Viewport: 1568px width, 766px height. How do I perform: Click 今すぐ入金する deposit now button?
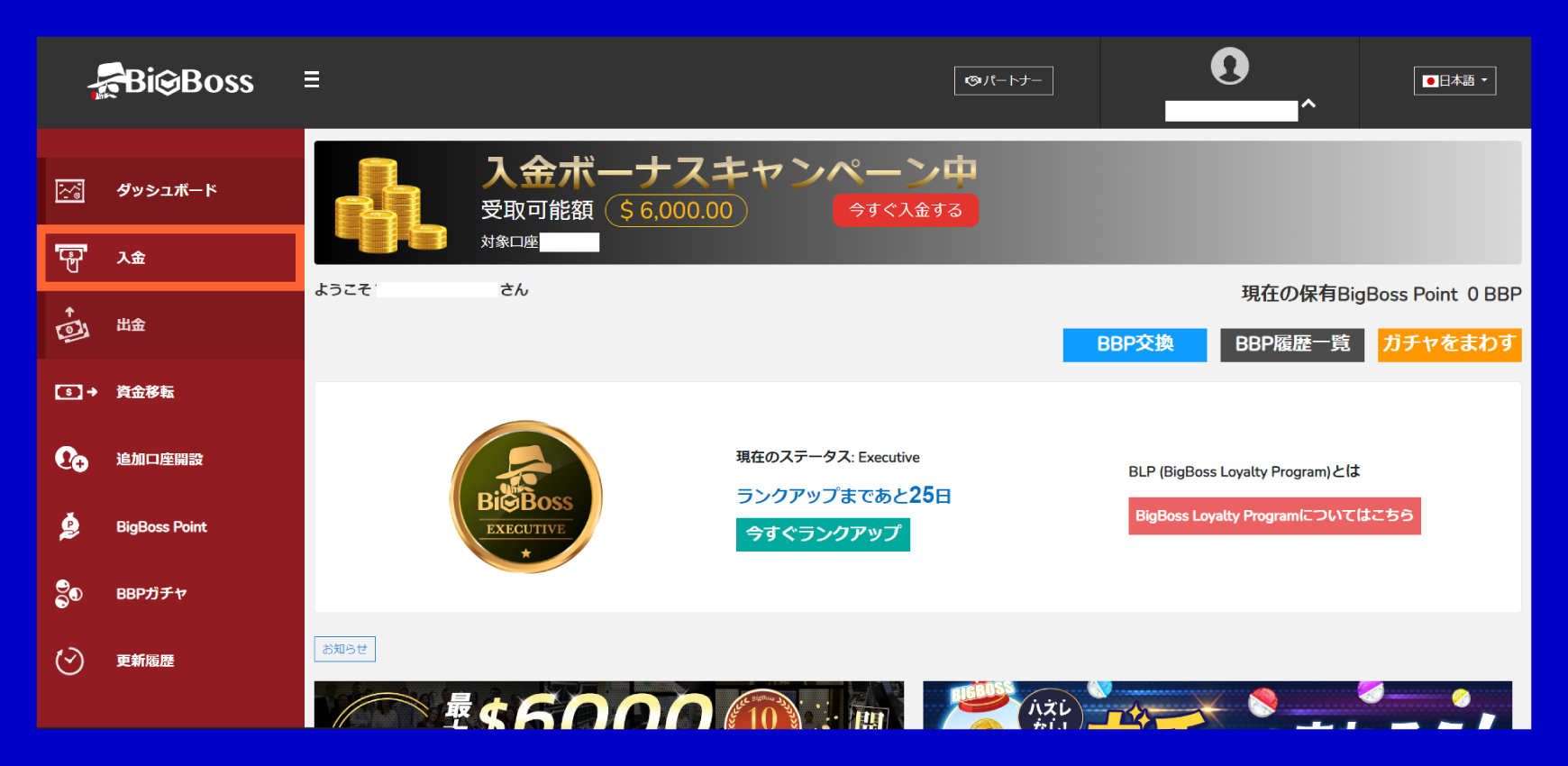point(906,210)
